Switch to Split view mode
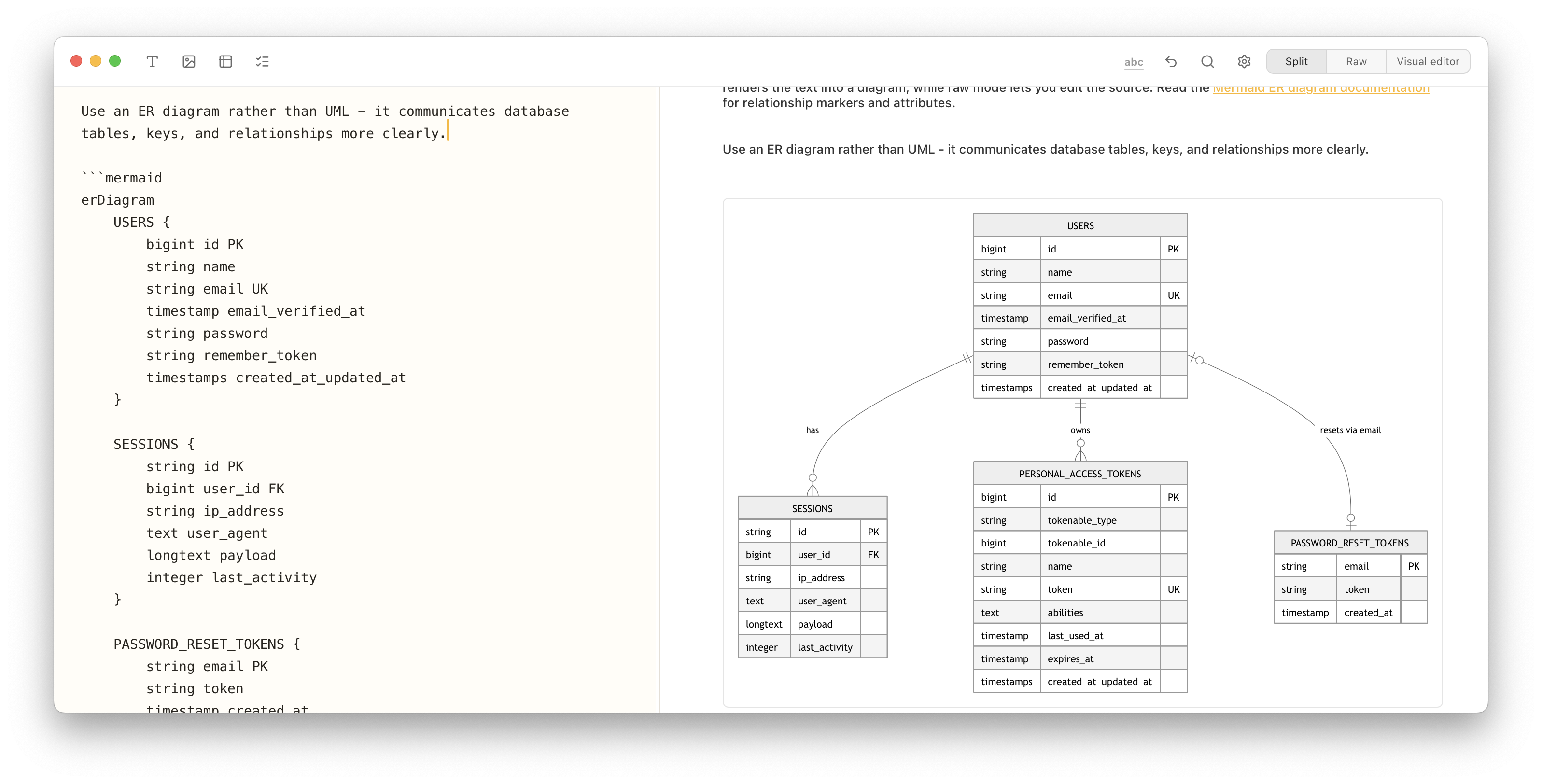 [x=1296, y=62]
